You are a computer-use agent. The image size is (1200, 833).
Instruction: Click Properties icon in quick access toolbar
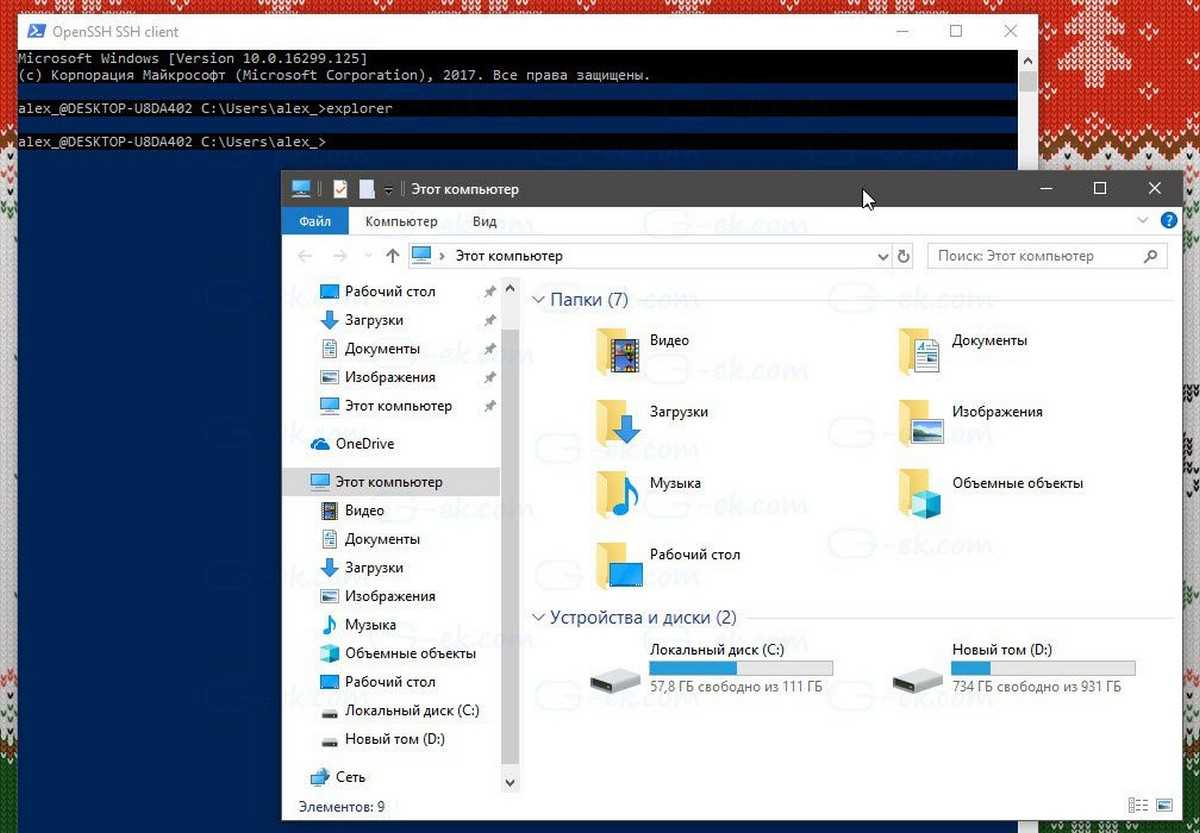[x=340, y=189]
